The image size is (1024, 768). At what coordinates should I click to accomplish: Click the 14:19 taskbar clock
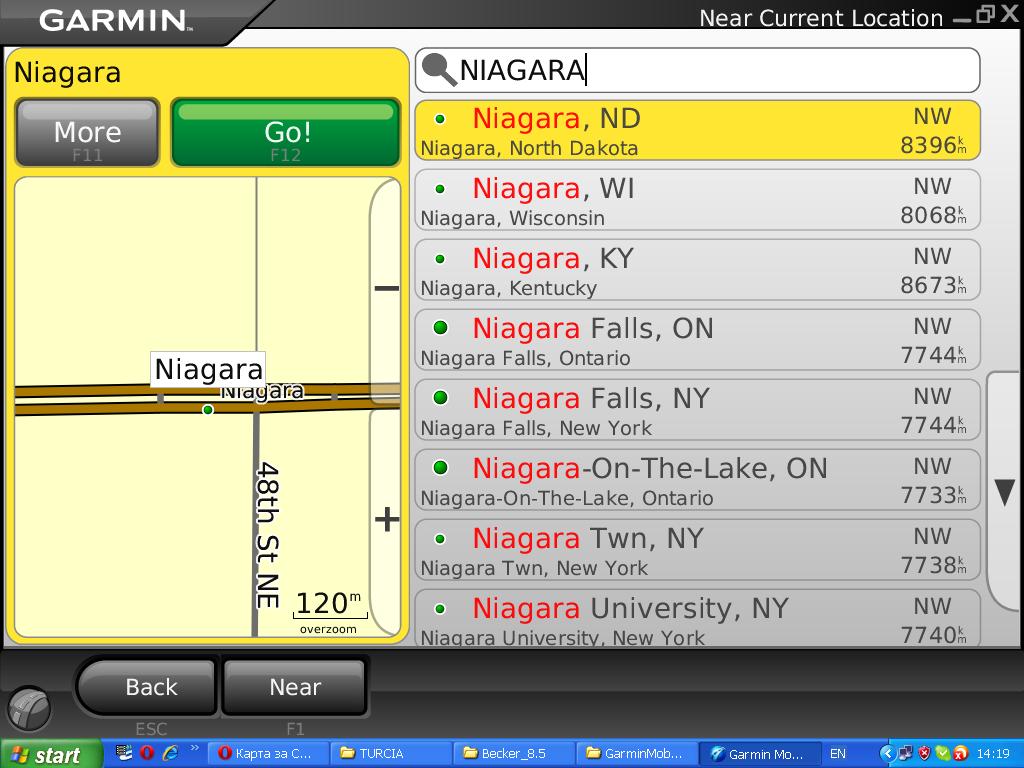[x=993, y=754]
